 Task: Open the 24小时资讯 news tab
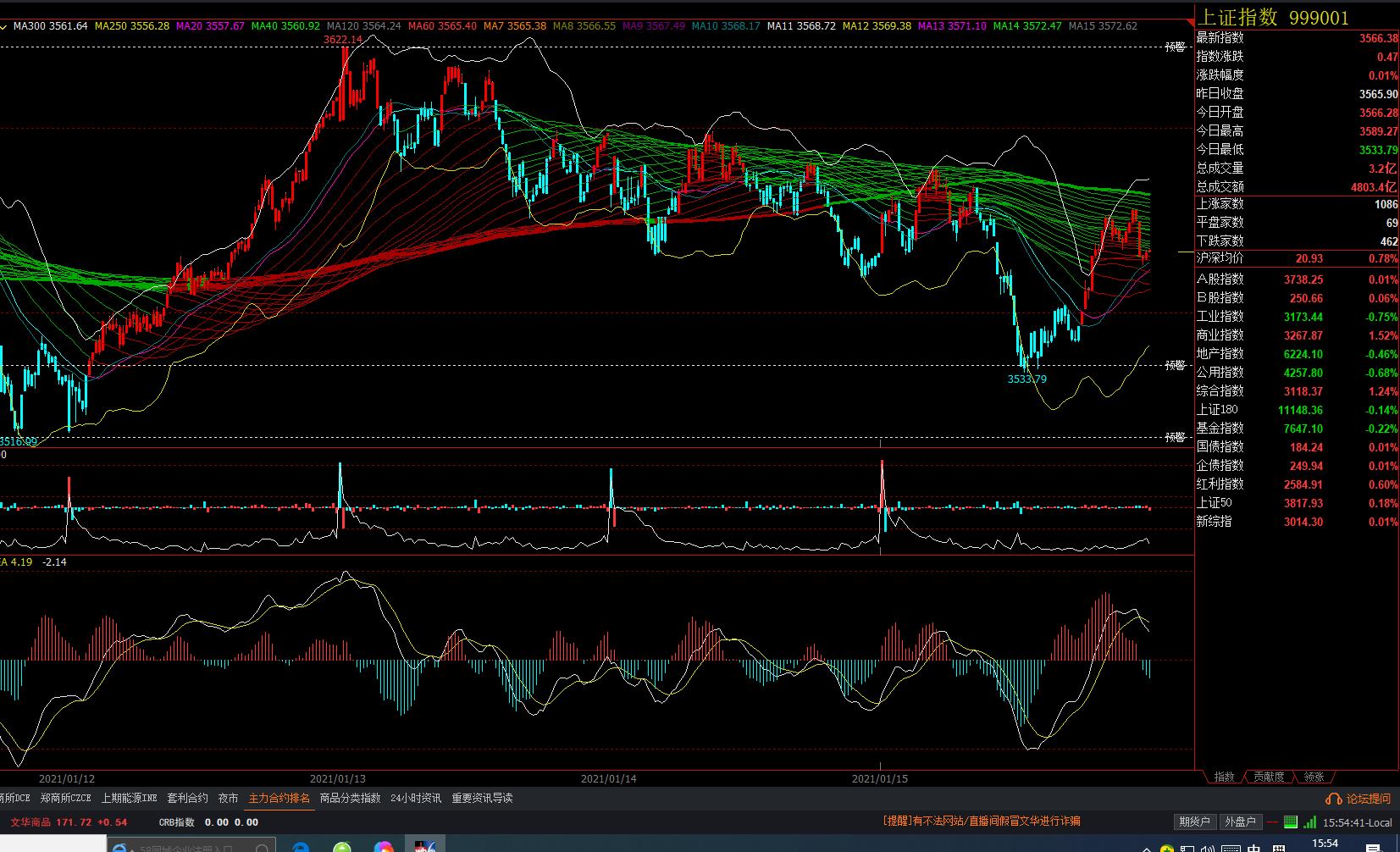pyautogui.click(x=415, y=799)
